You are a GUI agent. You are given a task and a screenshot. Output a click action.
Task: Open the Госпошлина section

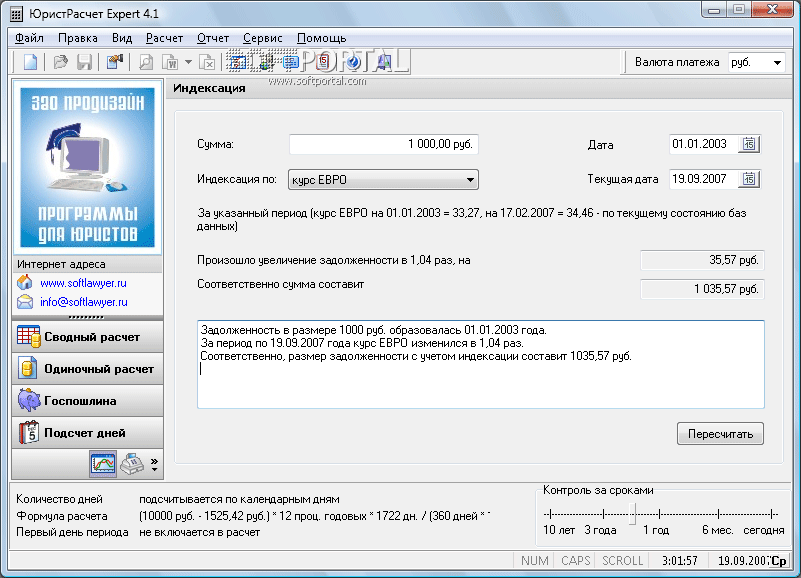tap(87, 401)
